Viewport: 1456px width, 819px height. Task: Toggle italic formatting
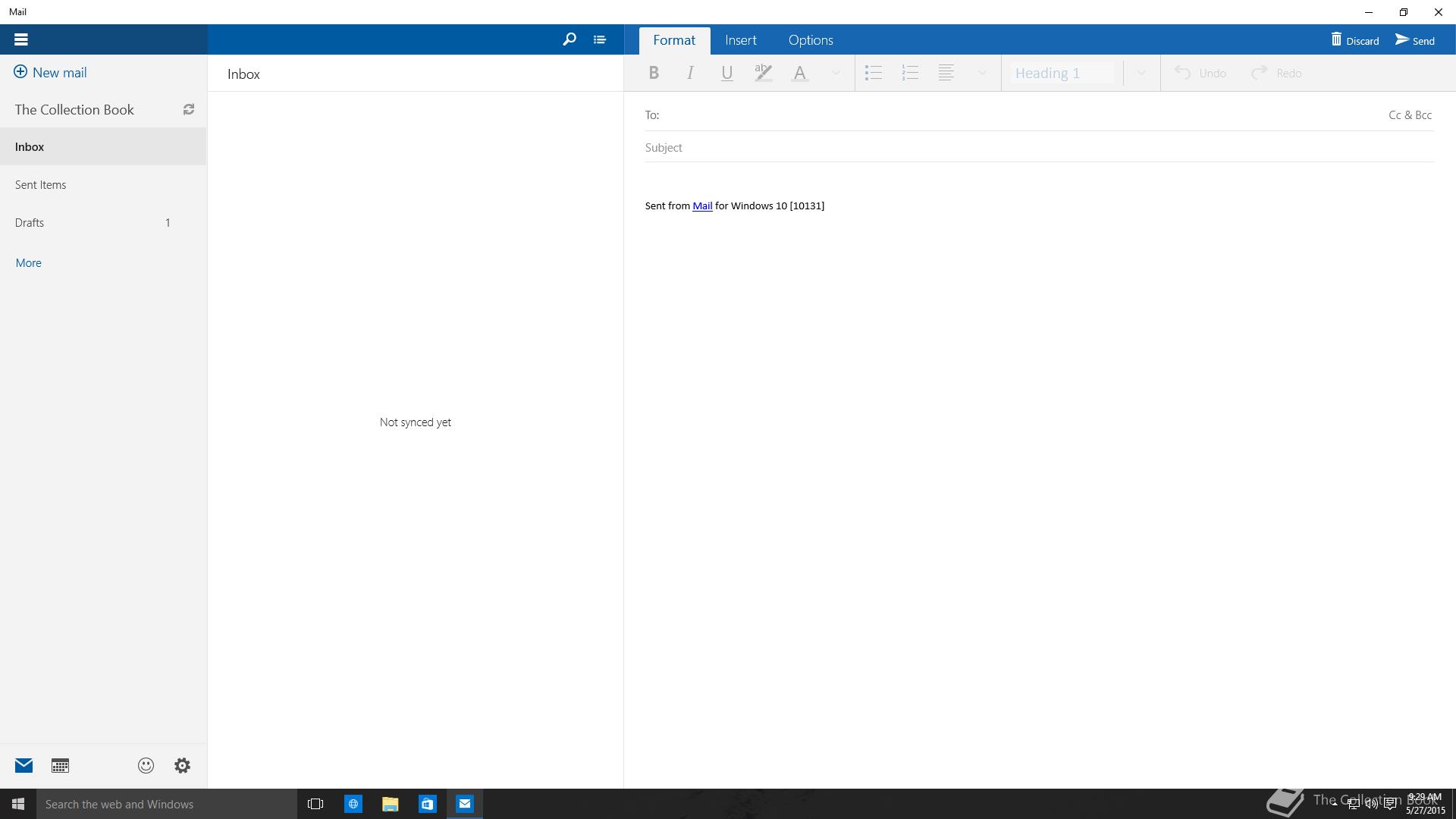pos(690,73)
